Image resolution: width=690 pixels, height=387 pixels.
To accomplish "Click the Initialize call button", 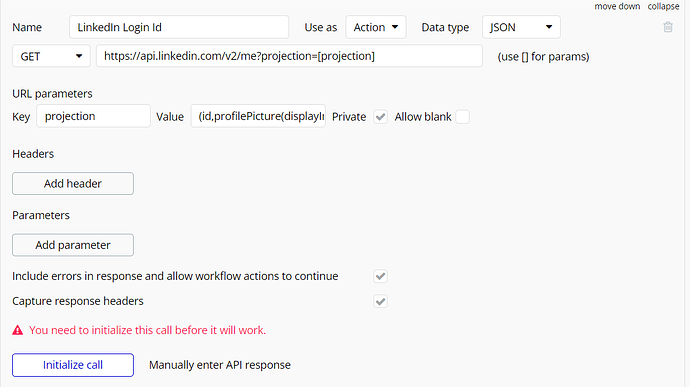I will (73, 365).
